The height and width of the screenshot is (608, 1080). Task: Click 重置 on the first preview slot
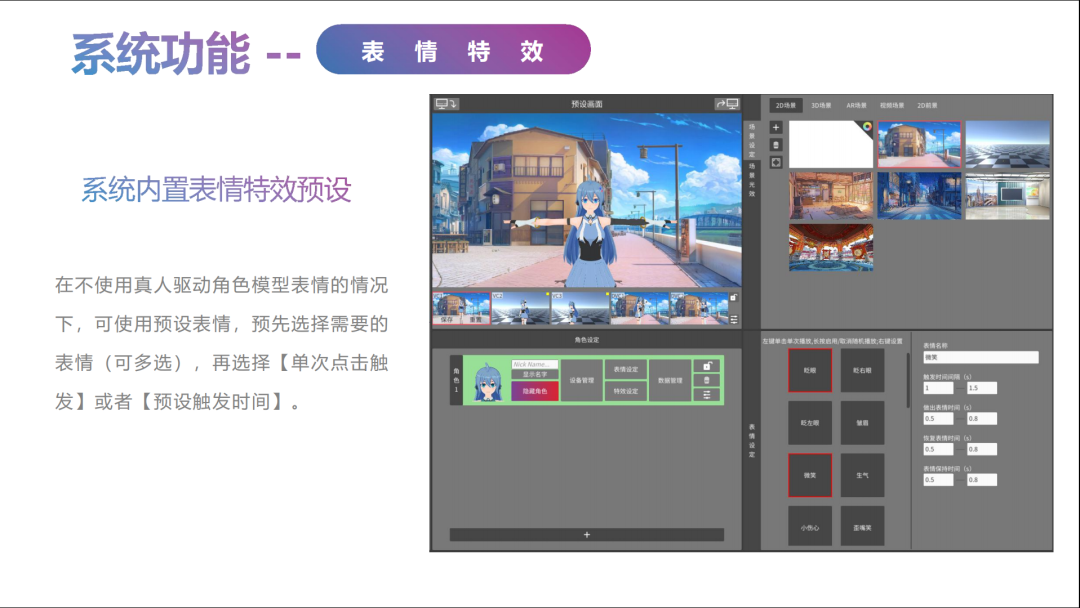click(475, 319)
